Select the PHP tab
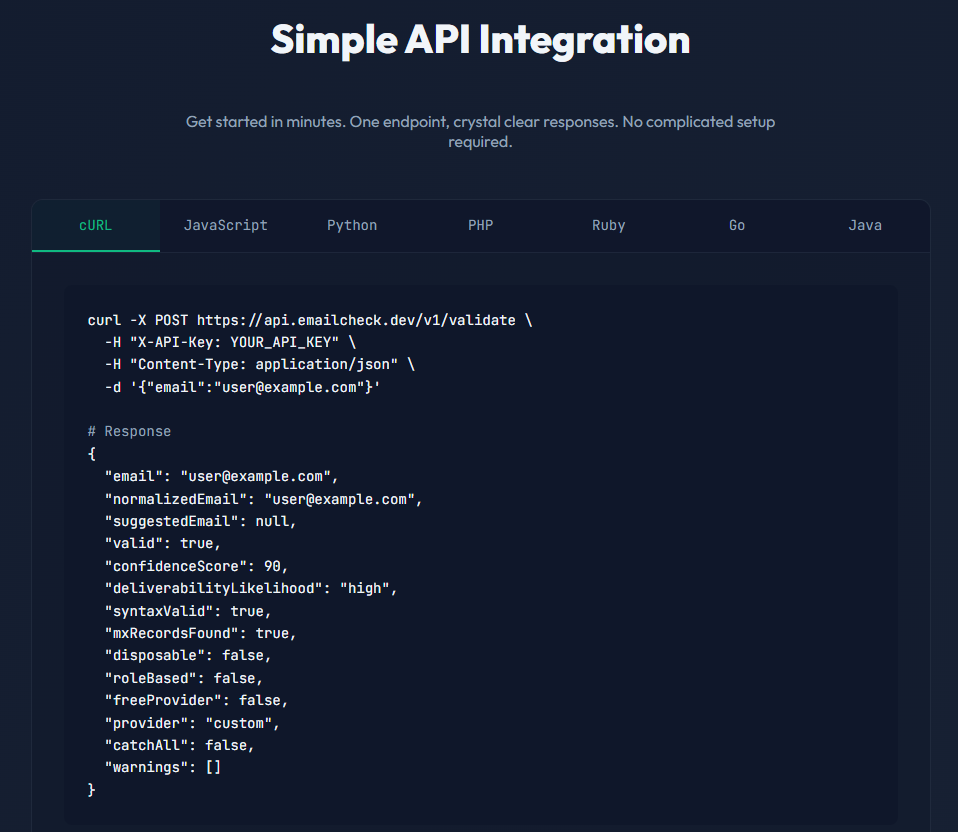Viewport: 958px width, 832px height. [x=480, y=225]
